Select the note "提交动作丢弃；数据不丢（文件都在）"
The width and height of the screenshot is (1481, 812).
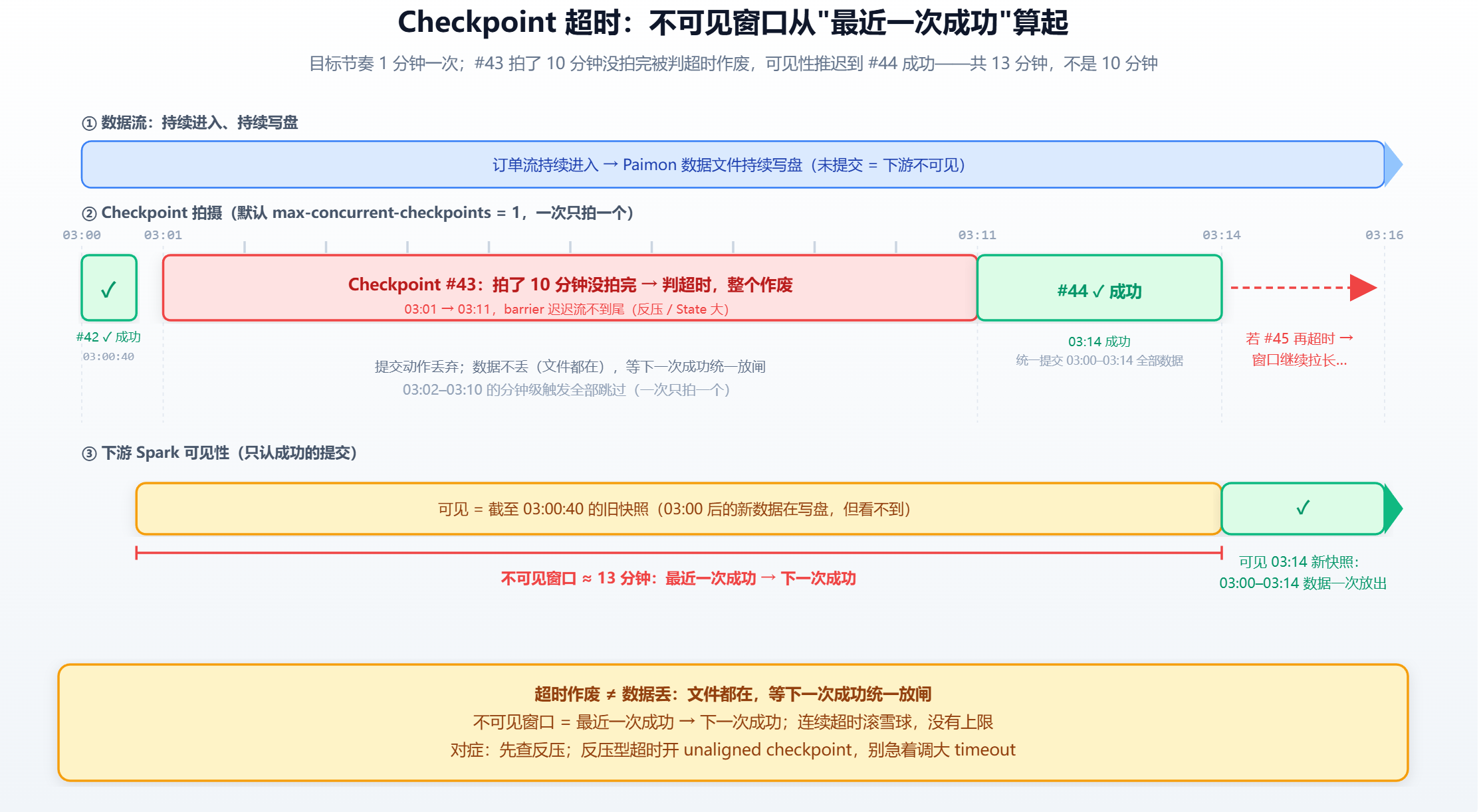(570, 367)
